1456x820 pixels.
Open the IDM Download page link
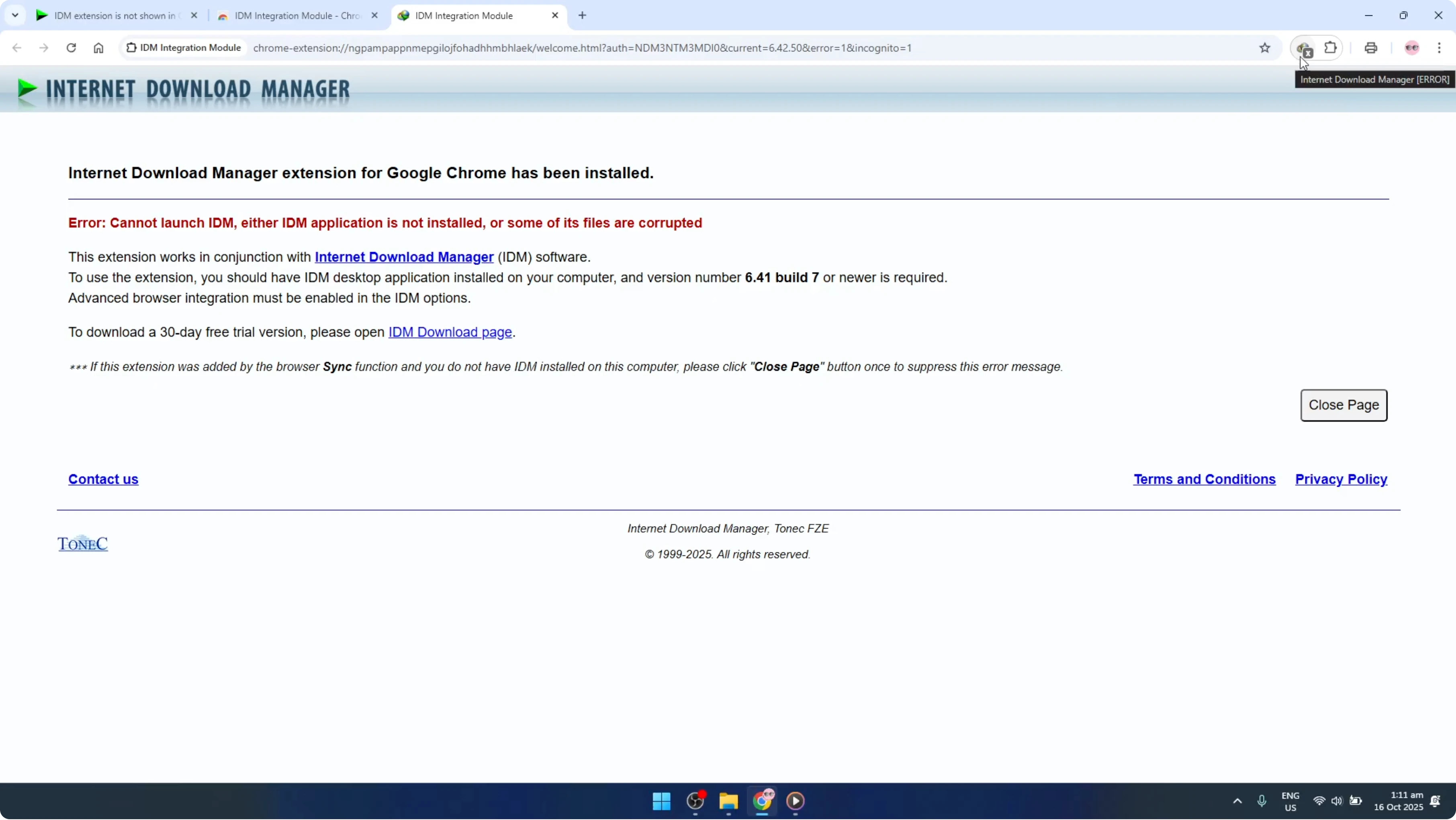(450, 332)
